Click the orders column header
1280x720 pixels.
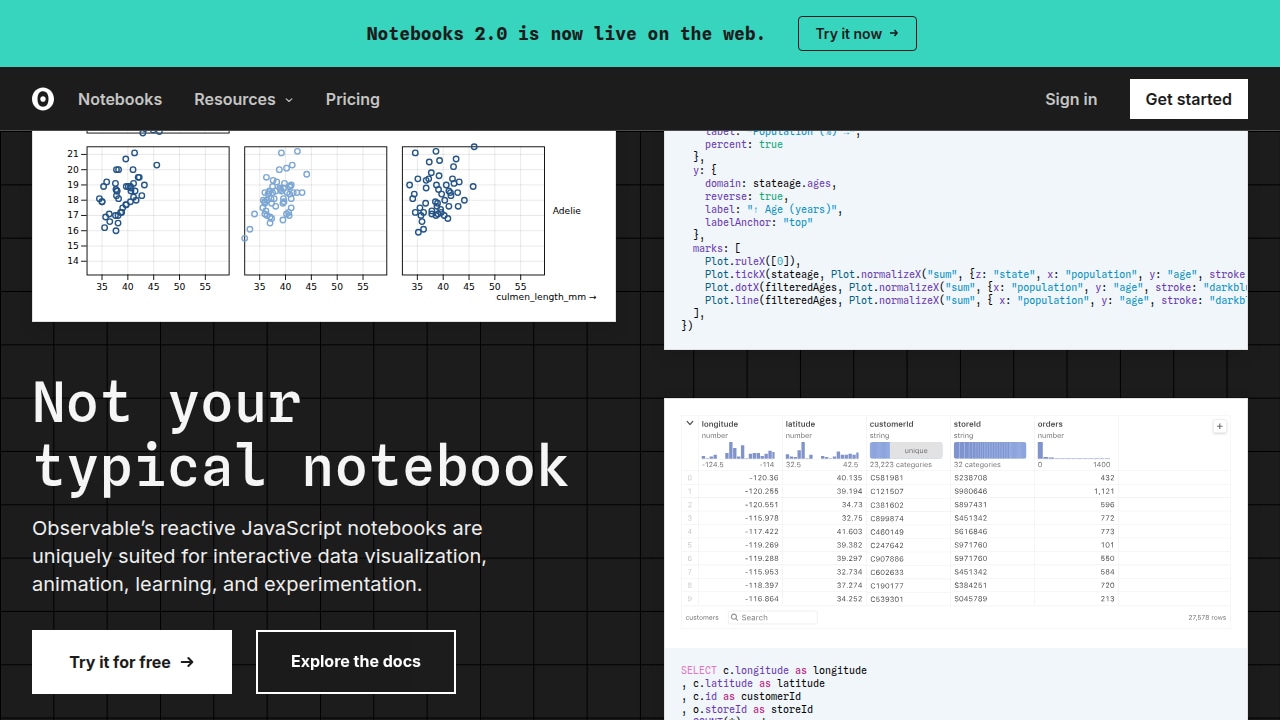coord(1050,424)
